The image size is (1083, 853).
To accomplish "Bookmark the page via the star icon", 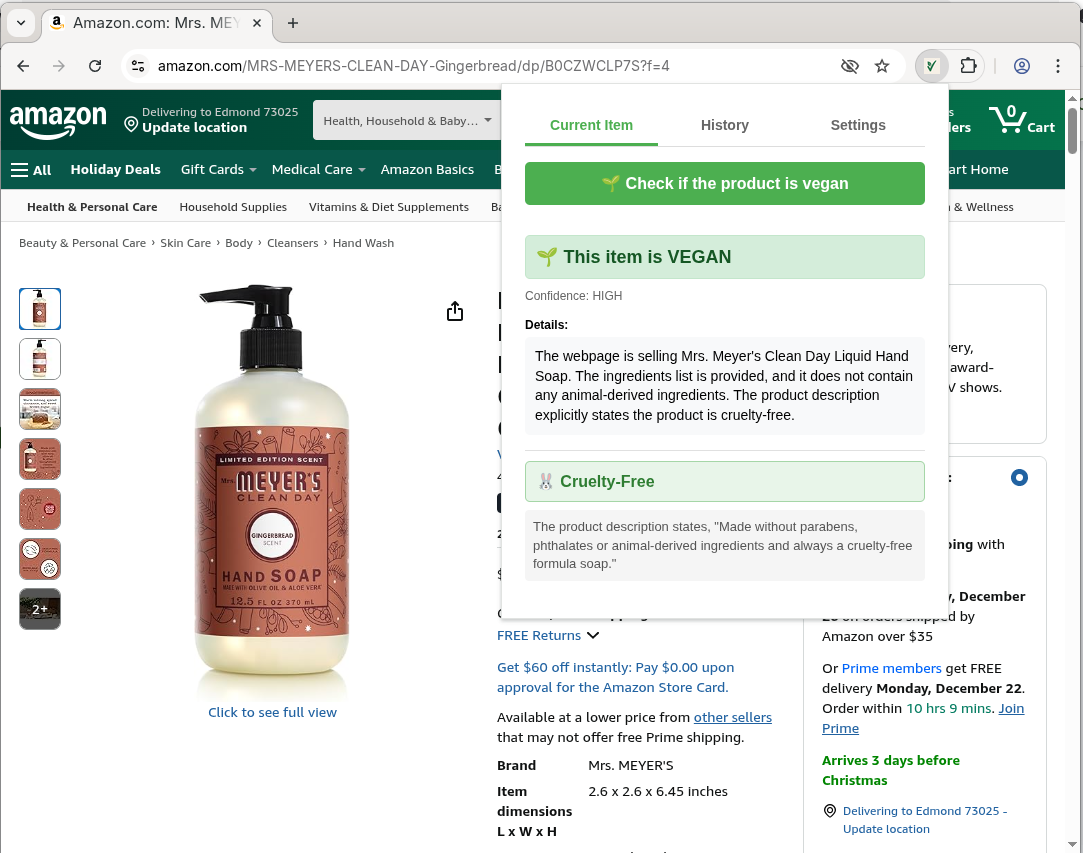I will tap(882, 66).
